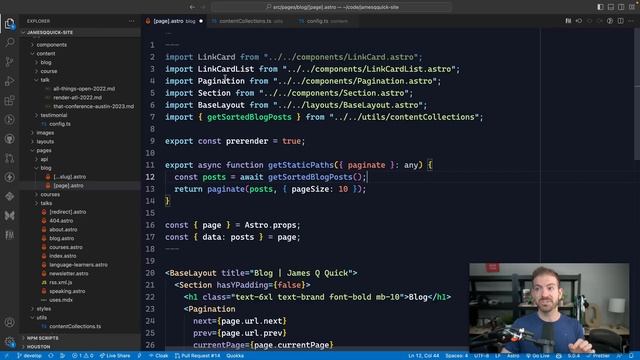Click the open changes icon in editor toolbar
This screenshot has width=640, height=360.
pos(579,21)
